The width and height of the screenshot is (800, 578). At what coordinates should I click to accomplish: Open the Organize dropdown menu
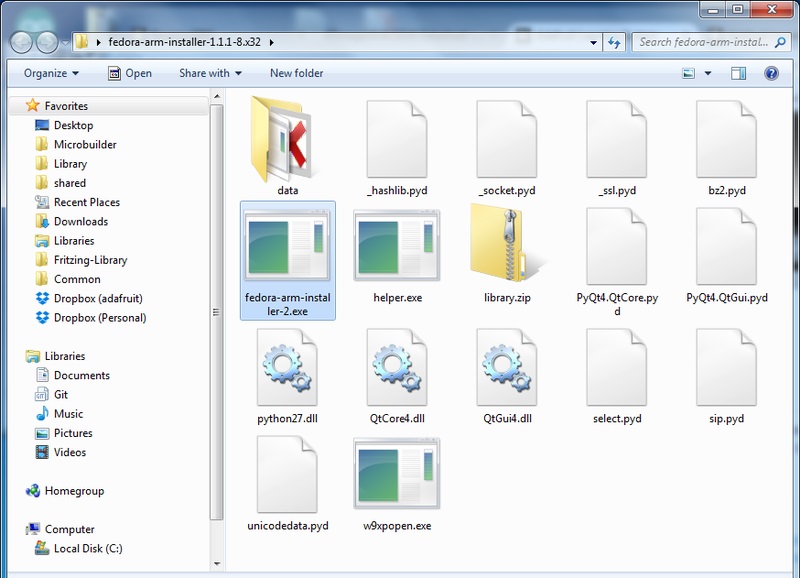click(x=51, y=73)
